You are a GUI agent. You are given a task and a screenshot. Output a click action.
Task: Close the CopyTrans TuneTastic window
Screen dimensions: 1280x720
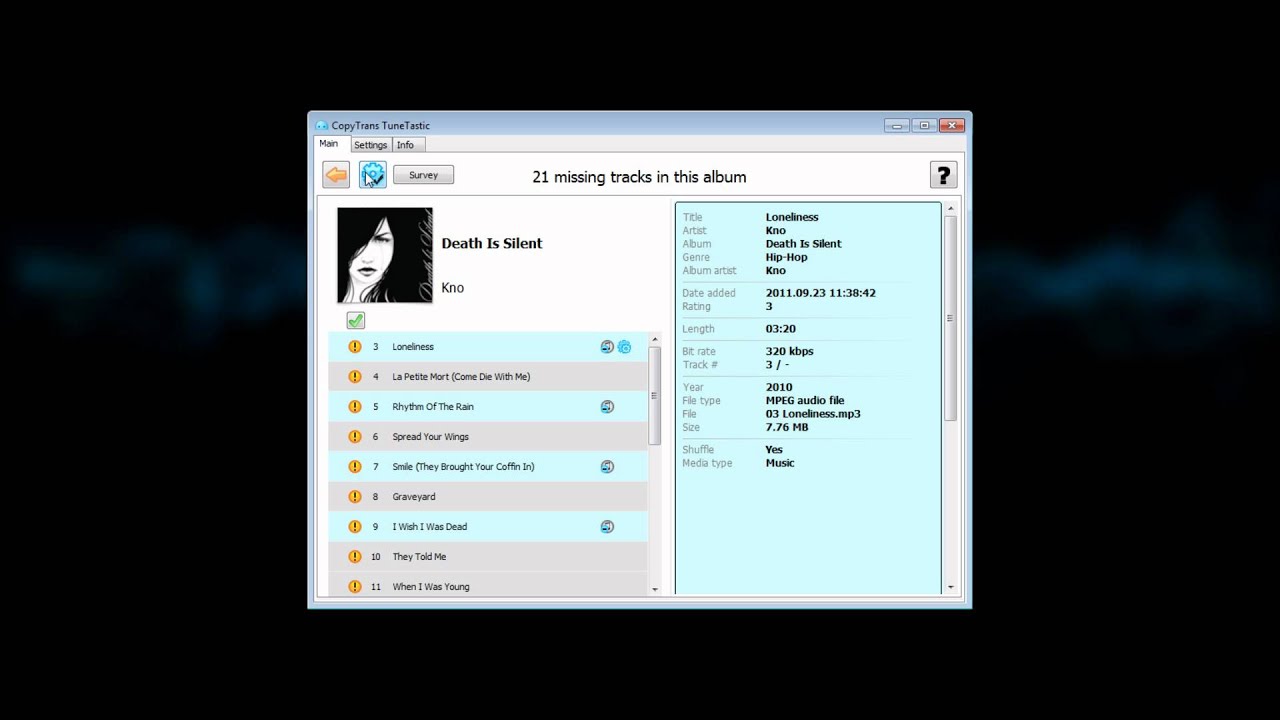click(952, 125)
